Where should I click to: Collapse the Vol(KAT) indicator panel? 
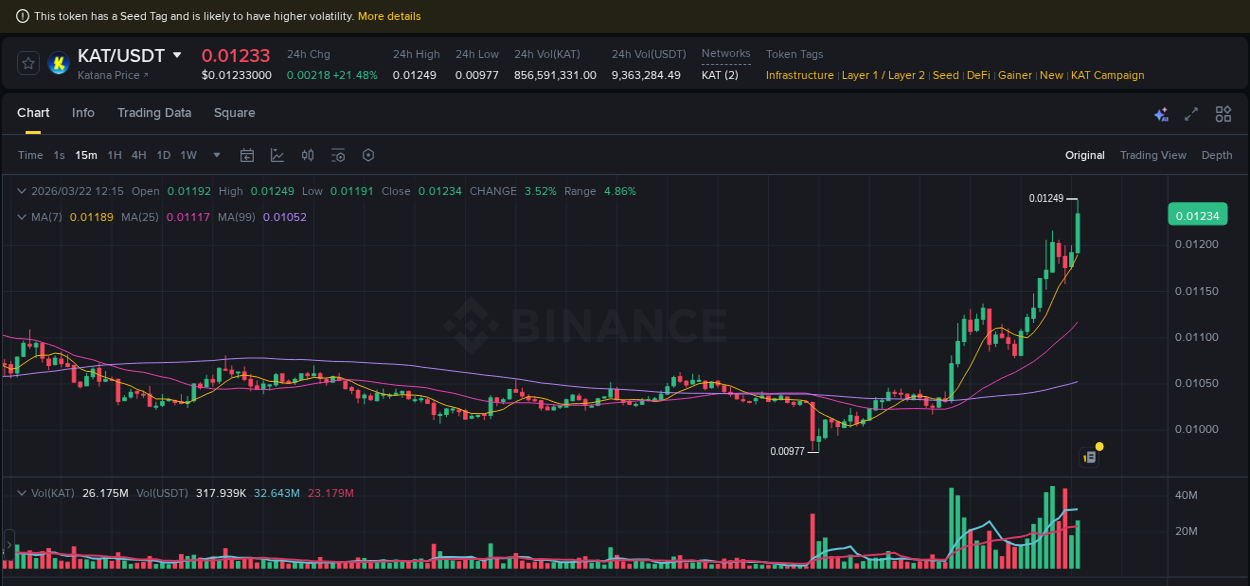pyautogui.click(x=22, y=492)
